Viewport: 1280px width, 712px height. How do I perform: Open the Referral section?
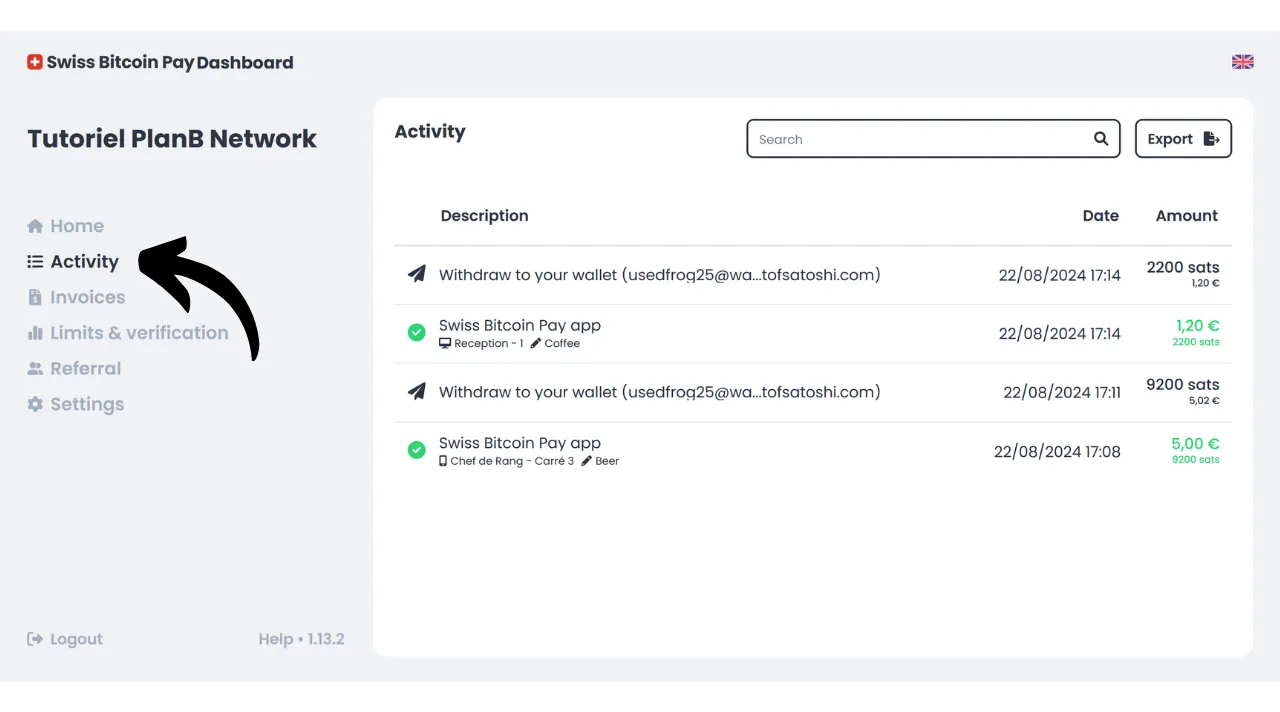pyautogui.click(x=85, y=369)
